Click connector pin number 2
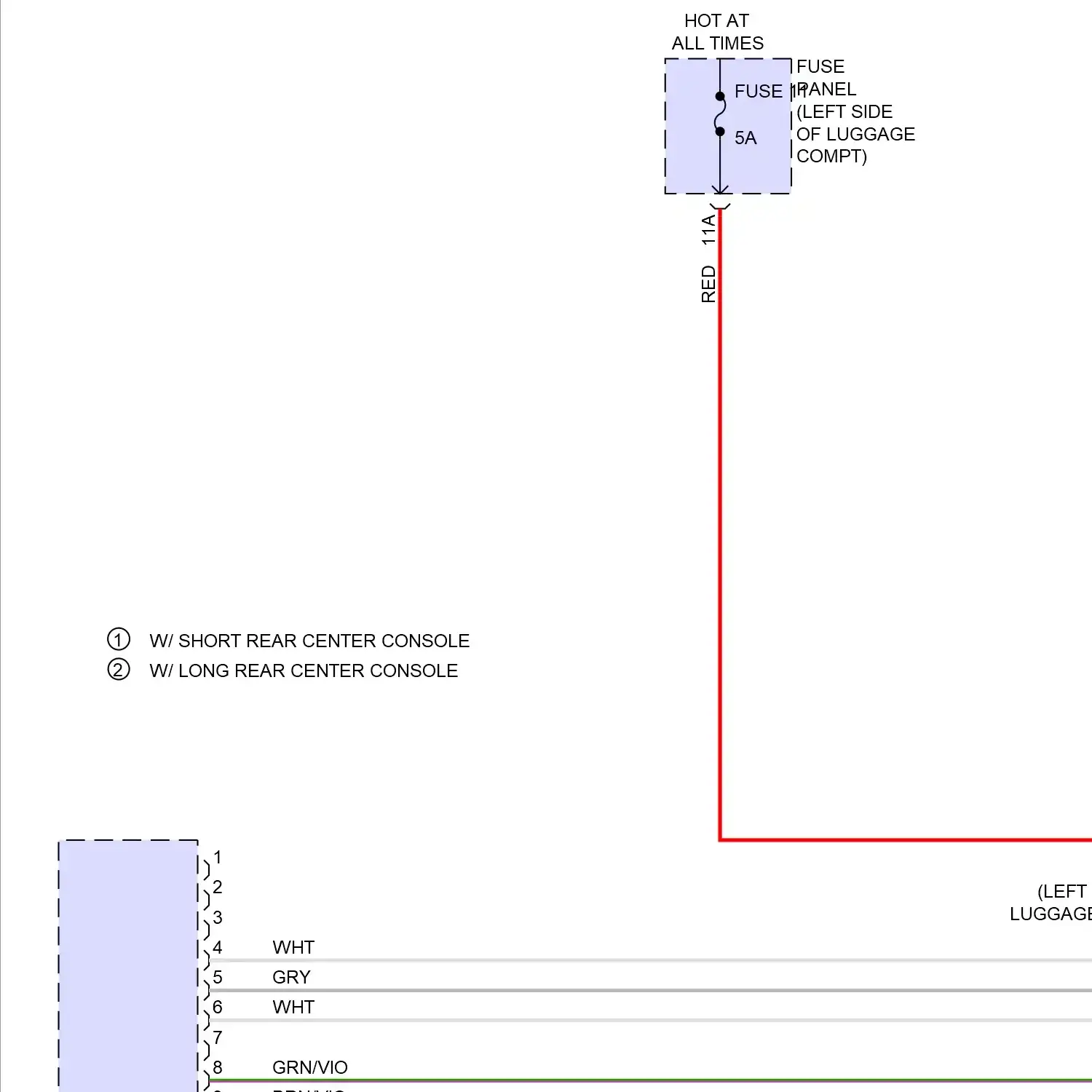This screenshot has width=1092, height=1092. 217,887
